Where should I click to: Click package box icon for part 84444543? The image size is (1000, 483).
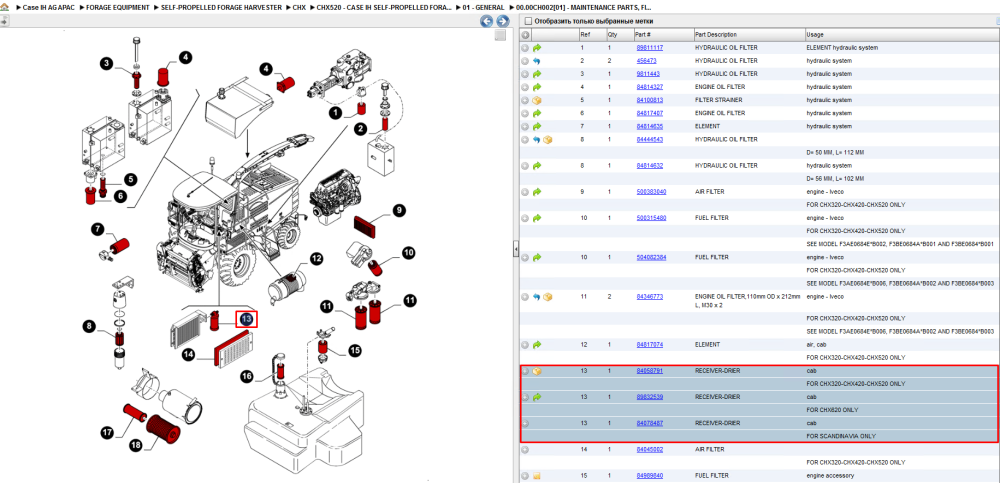pos(547,139)
